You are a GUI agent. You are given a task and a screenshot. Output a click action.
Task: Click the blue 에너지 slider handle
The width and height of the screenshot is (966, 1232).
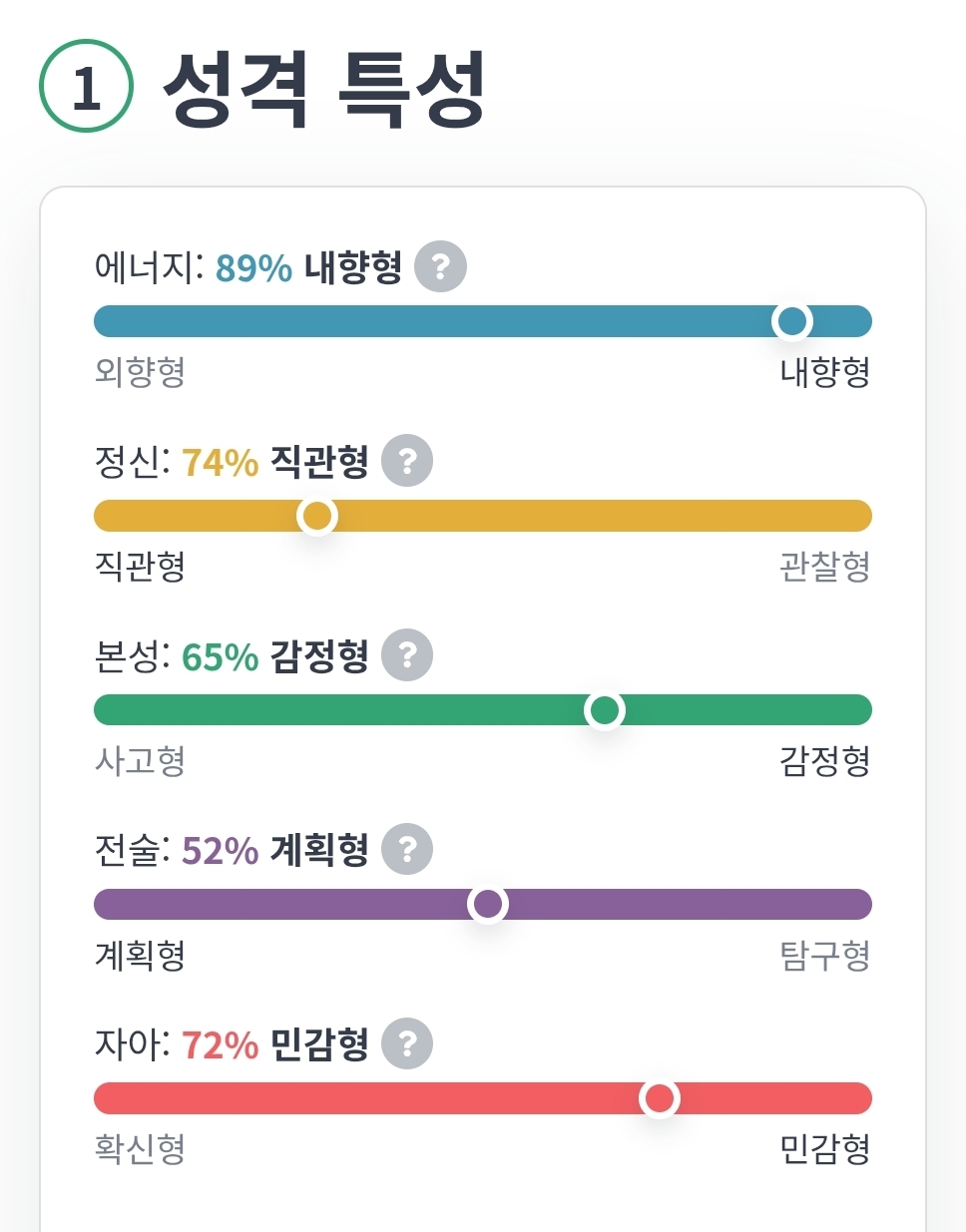coord(792,321)
